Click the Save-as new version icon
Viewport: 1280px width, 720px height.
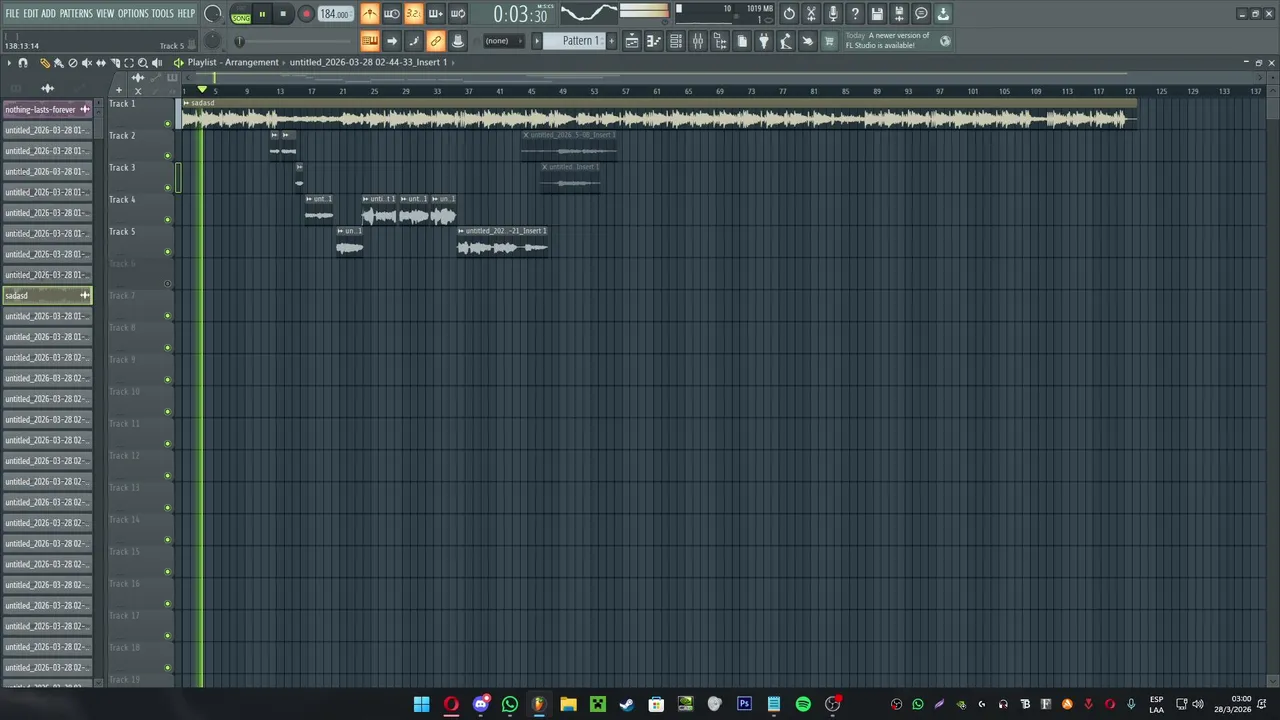click(x=899, y=14)
